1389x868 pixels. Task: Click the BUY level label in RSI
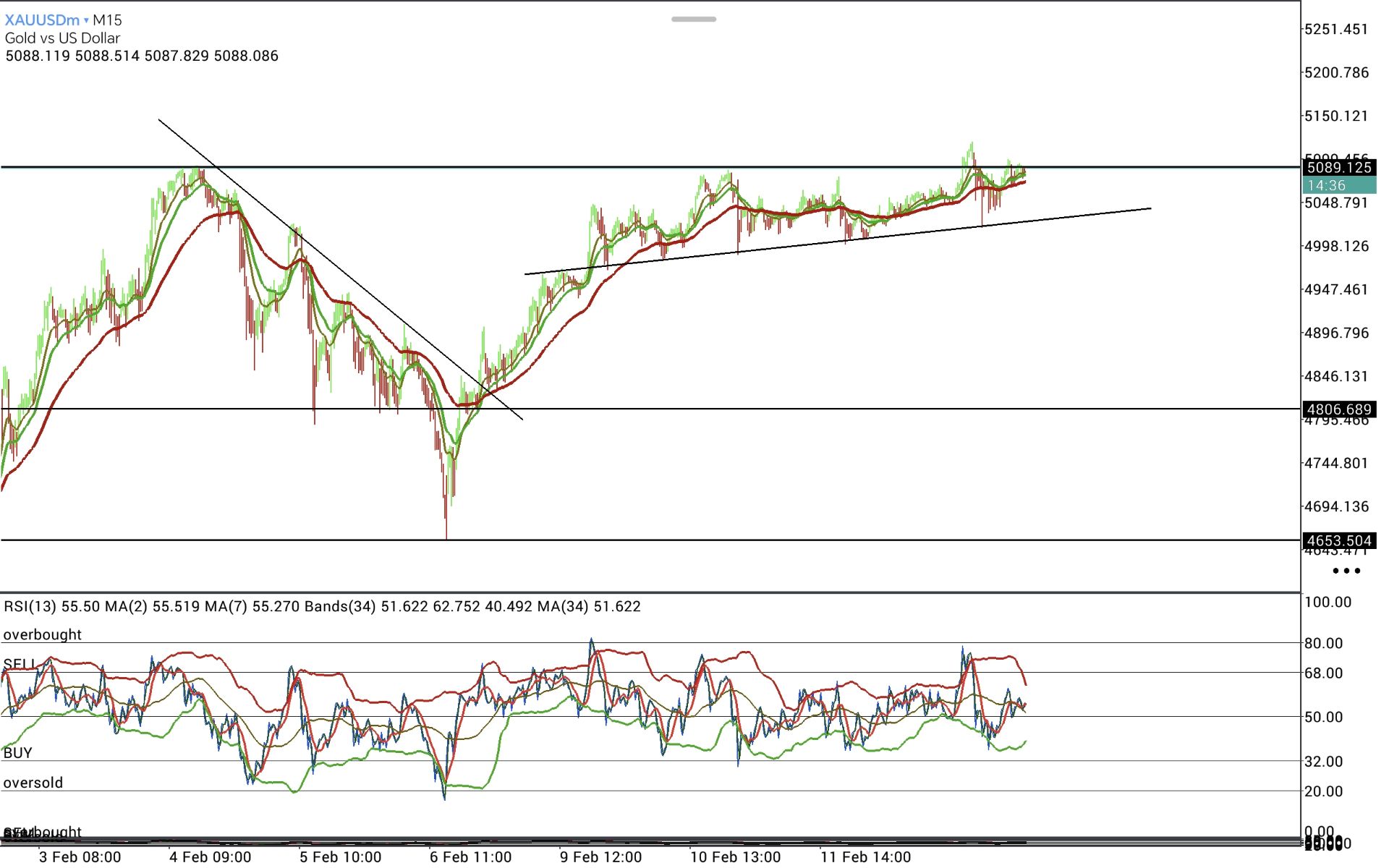coord(18,752)
